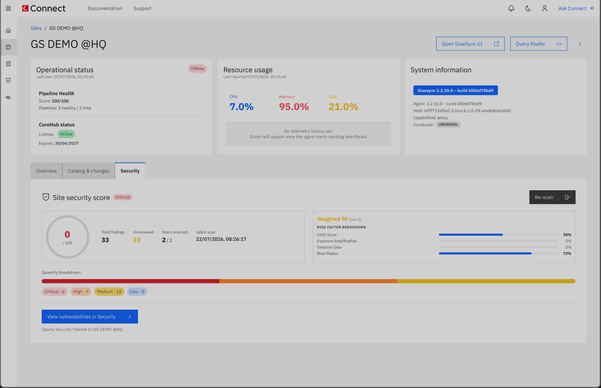Open the notifications bell
The width and height of the screenshot is (601, 388).
511,8
